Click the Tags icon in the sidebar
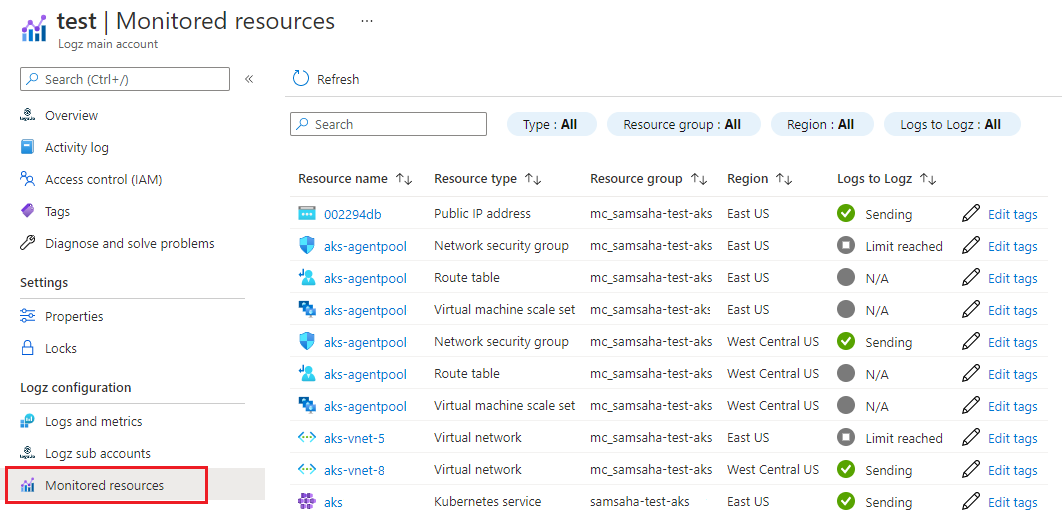Viewport: 1062px width, 514px height. 27,211
